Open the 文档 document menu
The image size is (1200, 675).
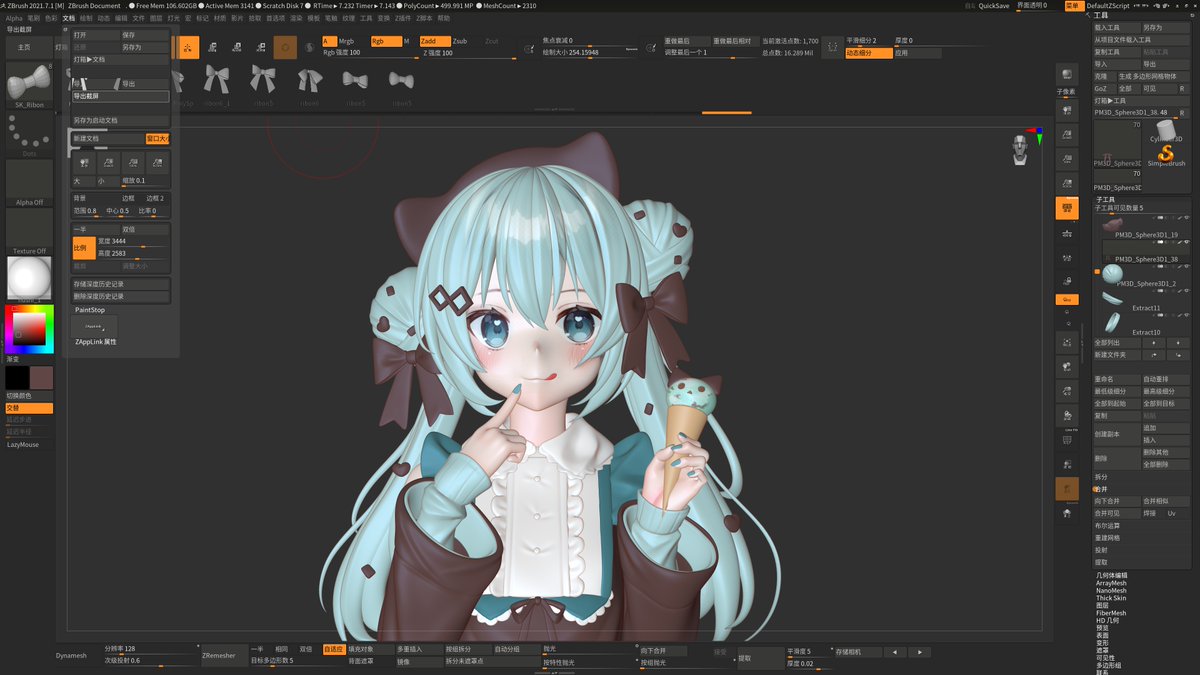[x=68, y=18]
